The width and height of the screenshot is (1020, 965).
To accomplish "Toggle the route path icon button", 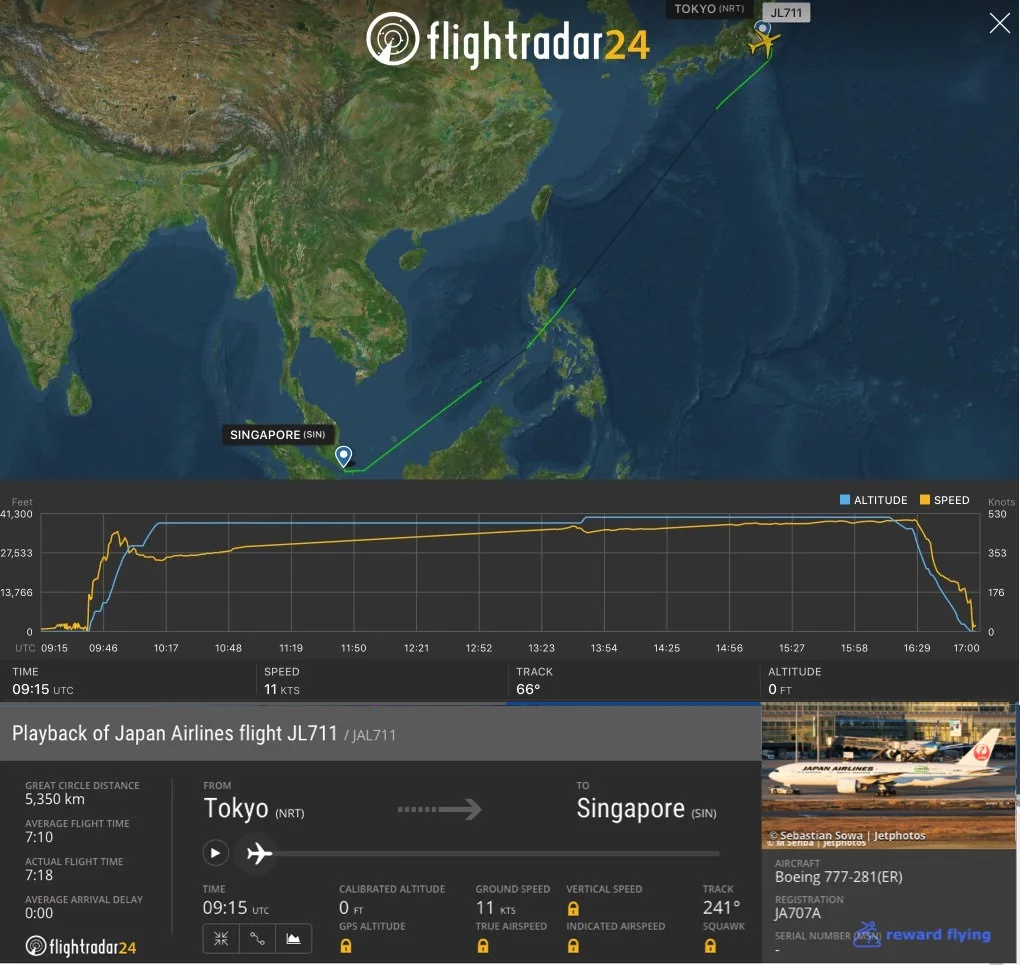I will tap(258, 938).
